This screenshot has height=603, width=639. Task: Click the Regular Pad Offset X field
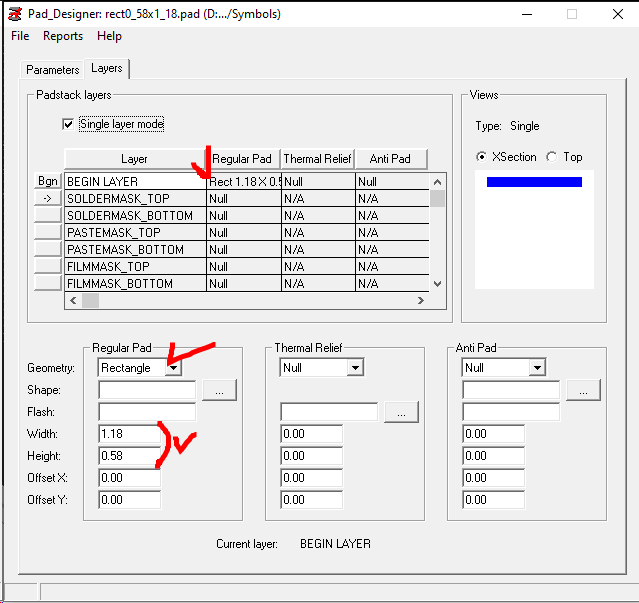(130, 478)
